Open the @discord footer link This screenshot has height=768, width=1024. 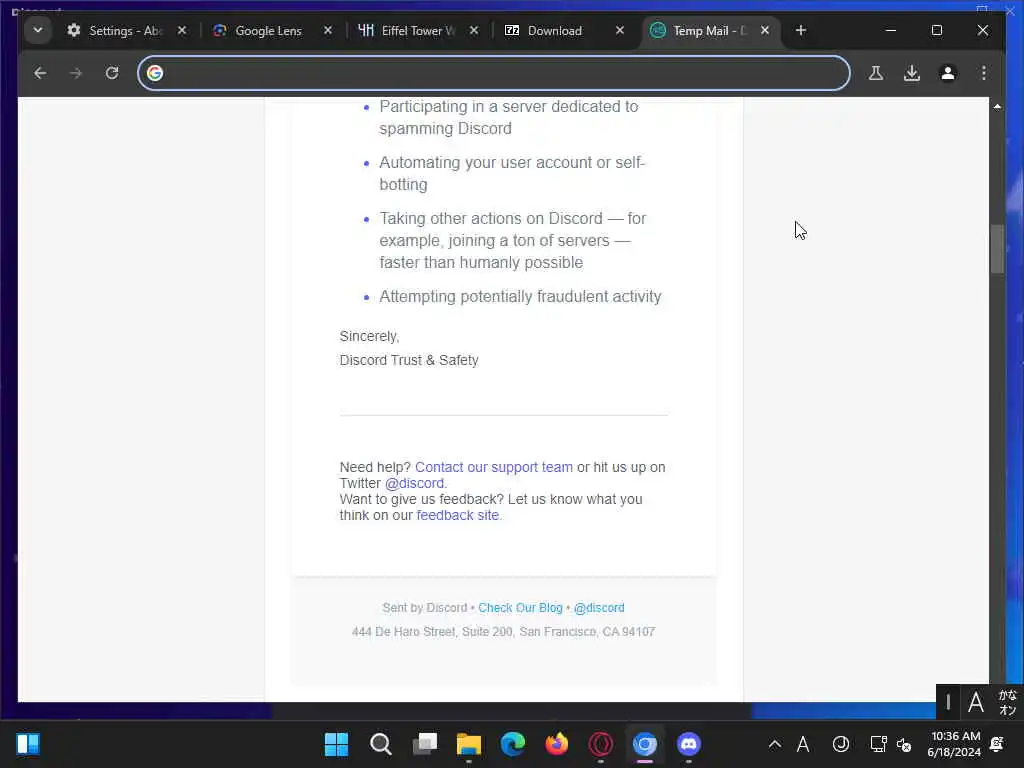coord(599,608)
